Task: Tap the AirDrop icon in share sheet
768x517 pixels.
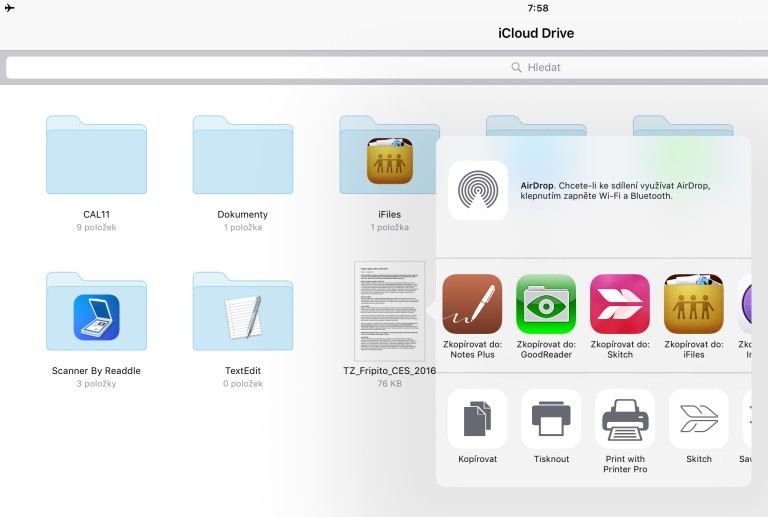Action: click(x=477, y=190)
